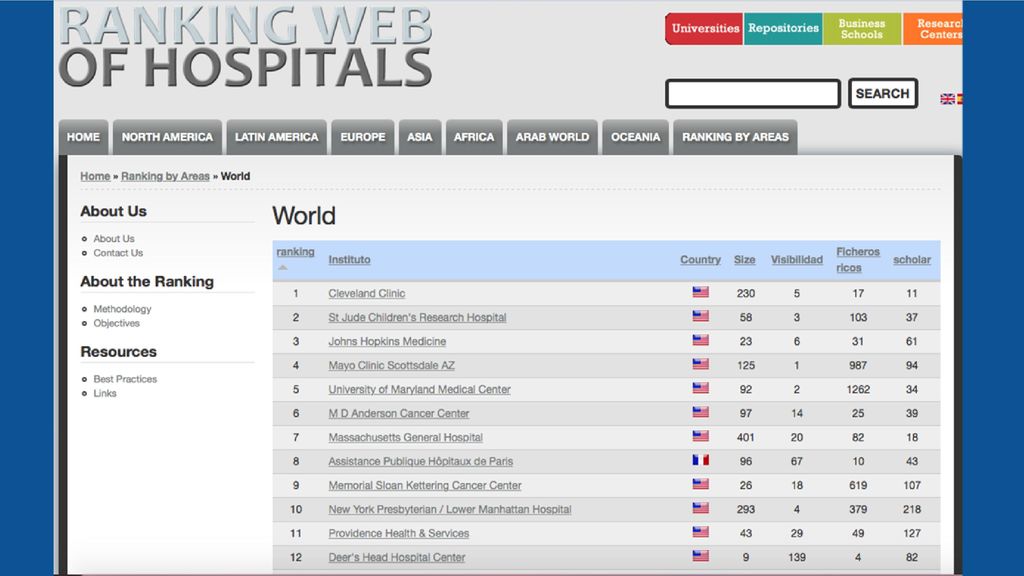The image size is (1024, 576).
Task: Open Memorial Sloan Kettering Cancer Center link
Action: tap(424, 485)
